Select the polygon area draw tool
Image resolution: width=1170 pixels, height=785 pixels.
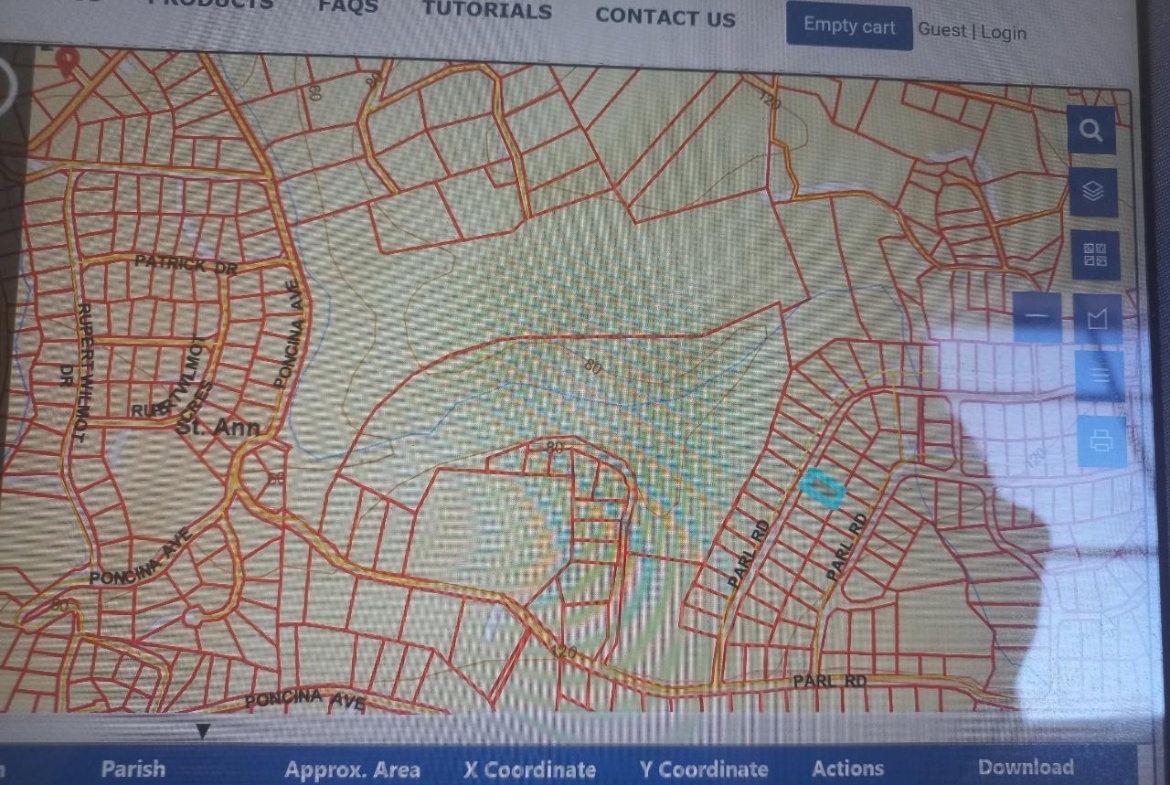pos(1098,319)
